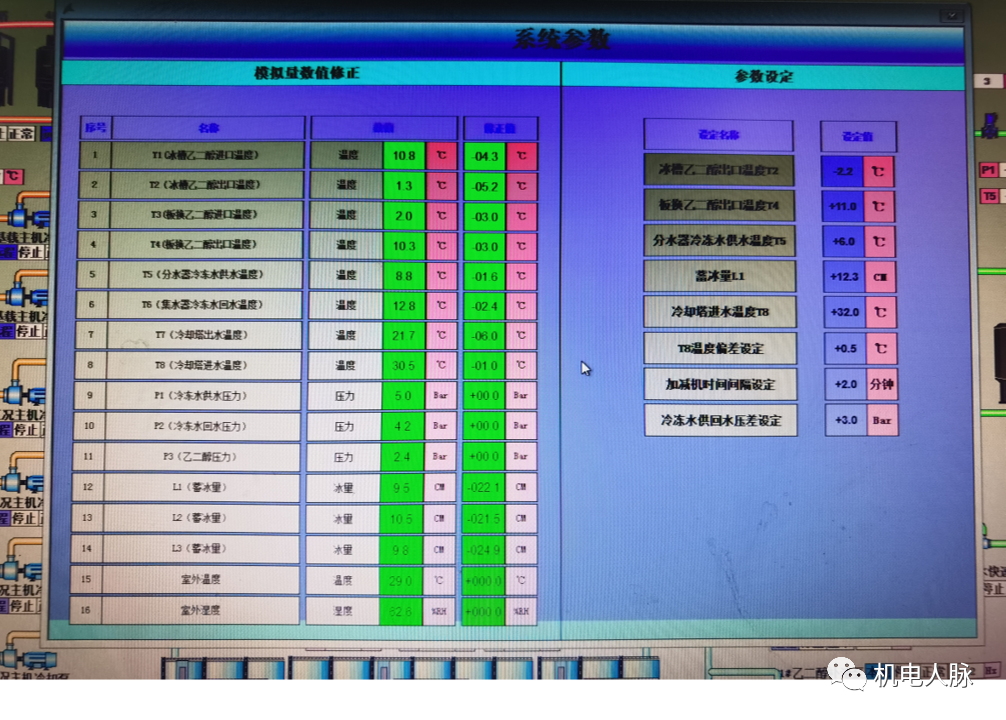This screenshot has height=720, width=1006.
Task: Select setpoint +12.3 for 蓄冰量L1
Action: click(x=845, y=277)
